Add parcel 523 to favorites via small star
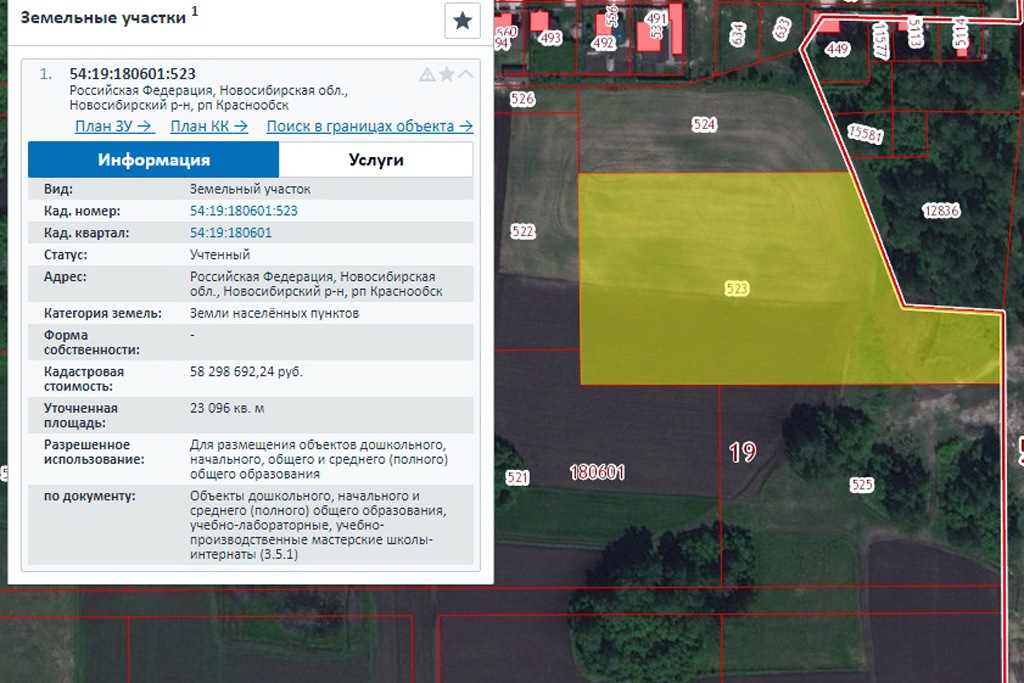 [x=446, y=74]
